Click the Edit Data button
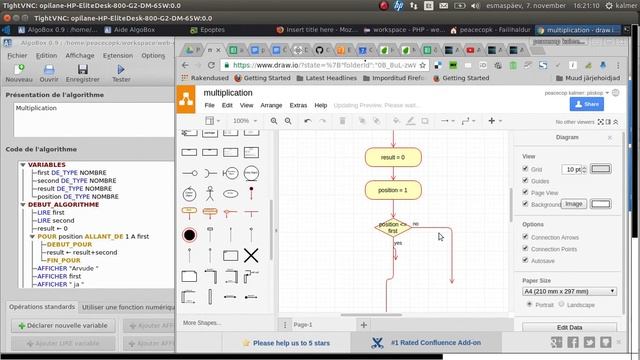640x360 pixels. tap(569, 327)
